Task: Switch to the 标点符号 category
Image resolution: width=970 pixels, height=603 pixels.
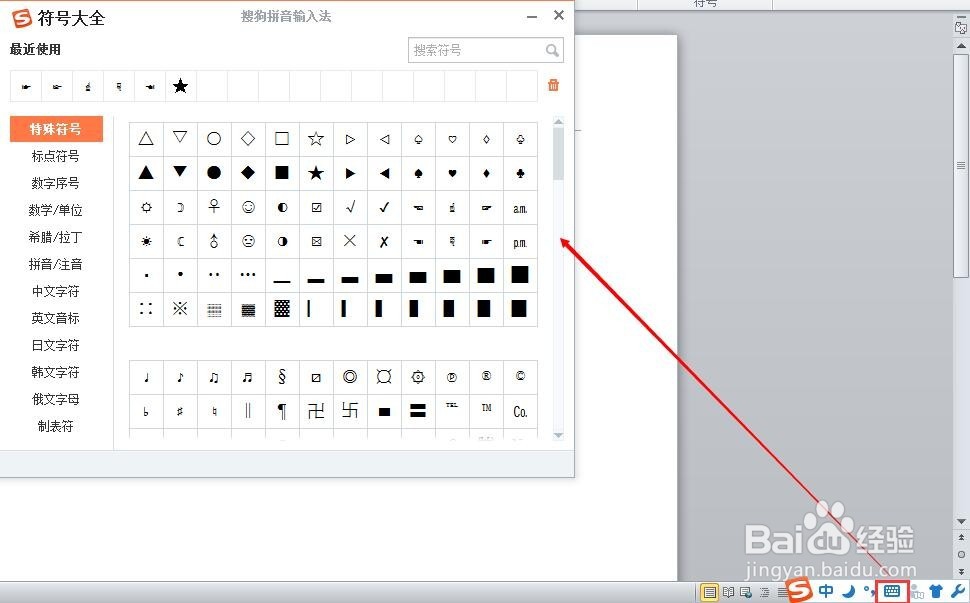Action: coord(55,155)
